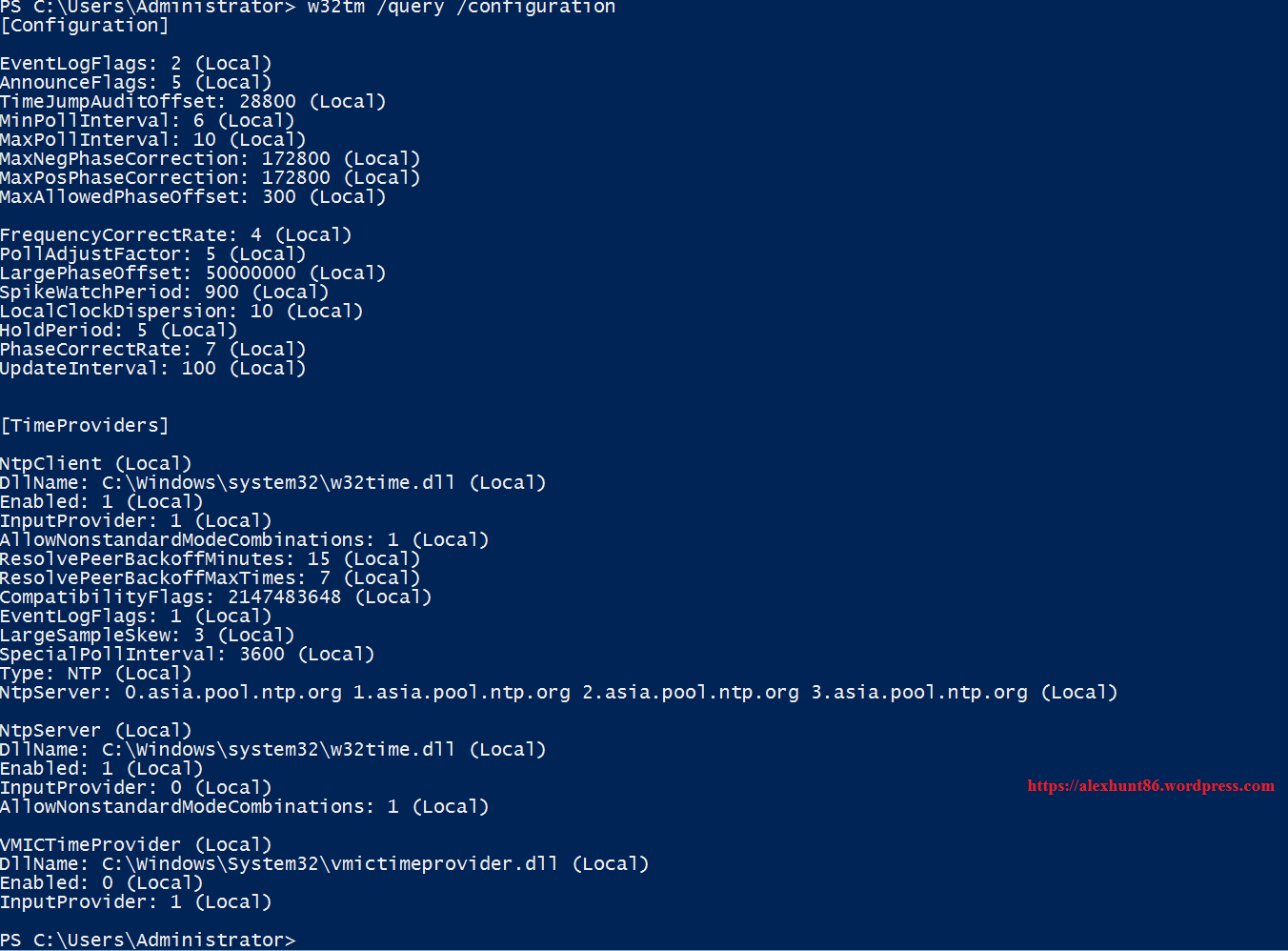Click the VMICTimeProvider (Local) heading
The width and height of the screenshot is (1288, 951).
click(135, 845)
